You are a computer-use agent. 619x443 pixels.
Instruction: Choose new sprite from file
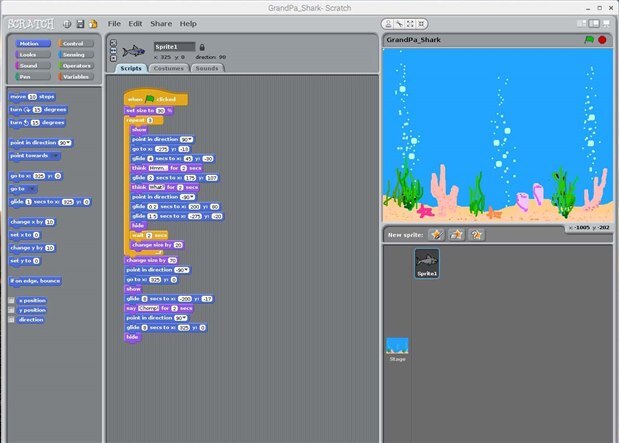tap(456, 235)
